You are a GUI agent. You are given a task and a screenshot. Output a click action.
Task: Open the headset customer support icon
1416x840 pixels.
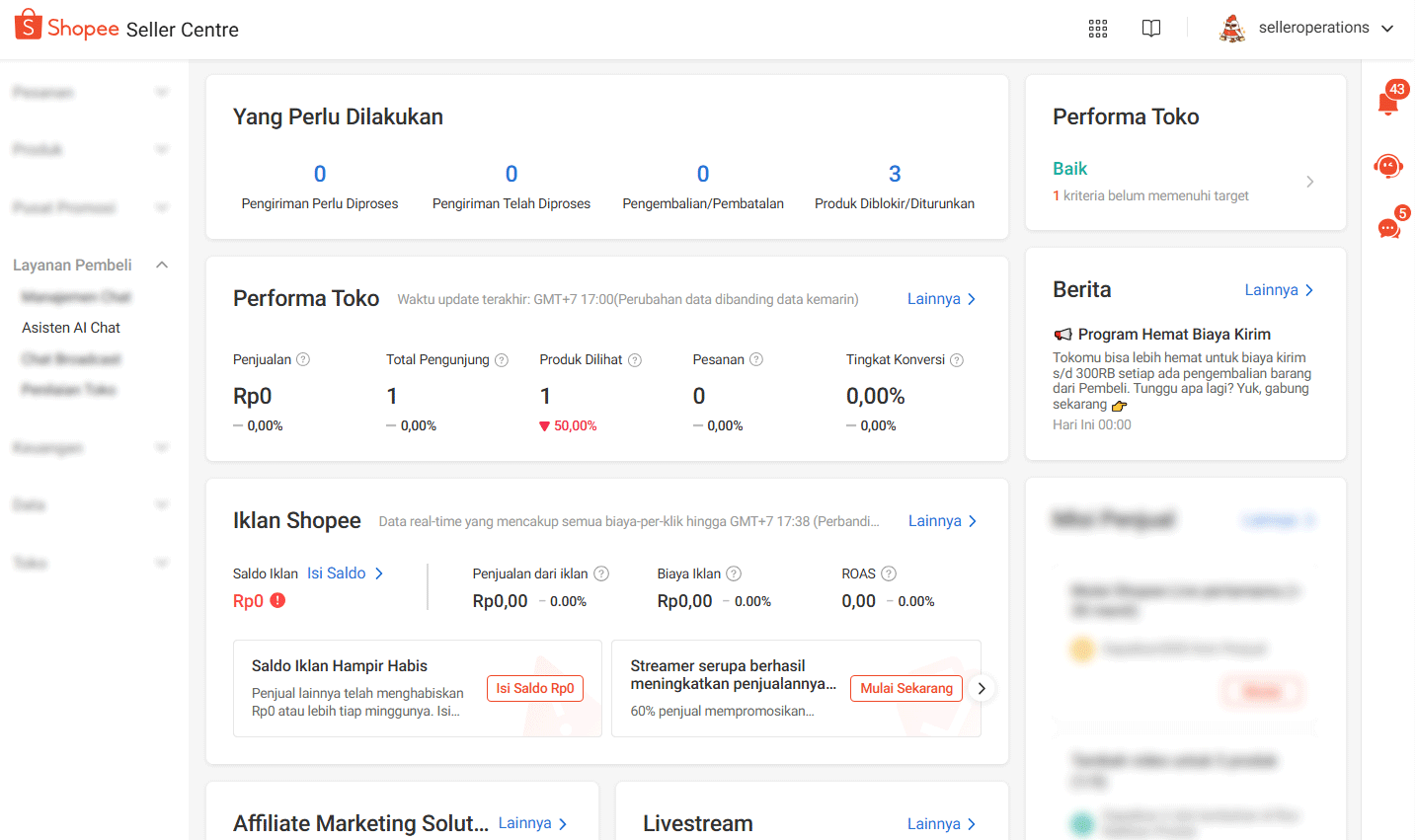click(x=1389, y=166)
